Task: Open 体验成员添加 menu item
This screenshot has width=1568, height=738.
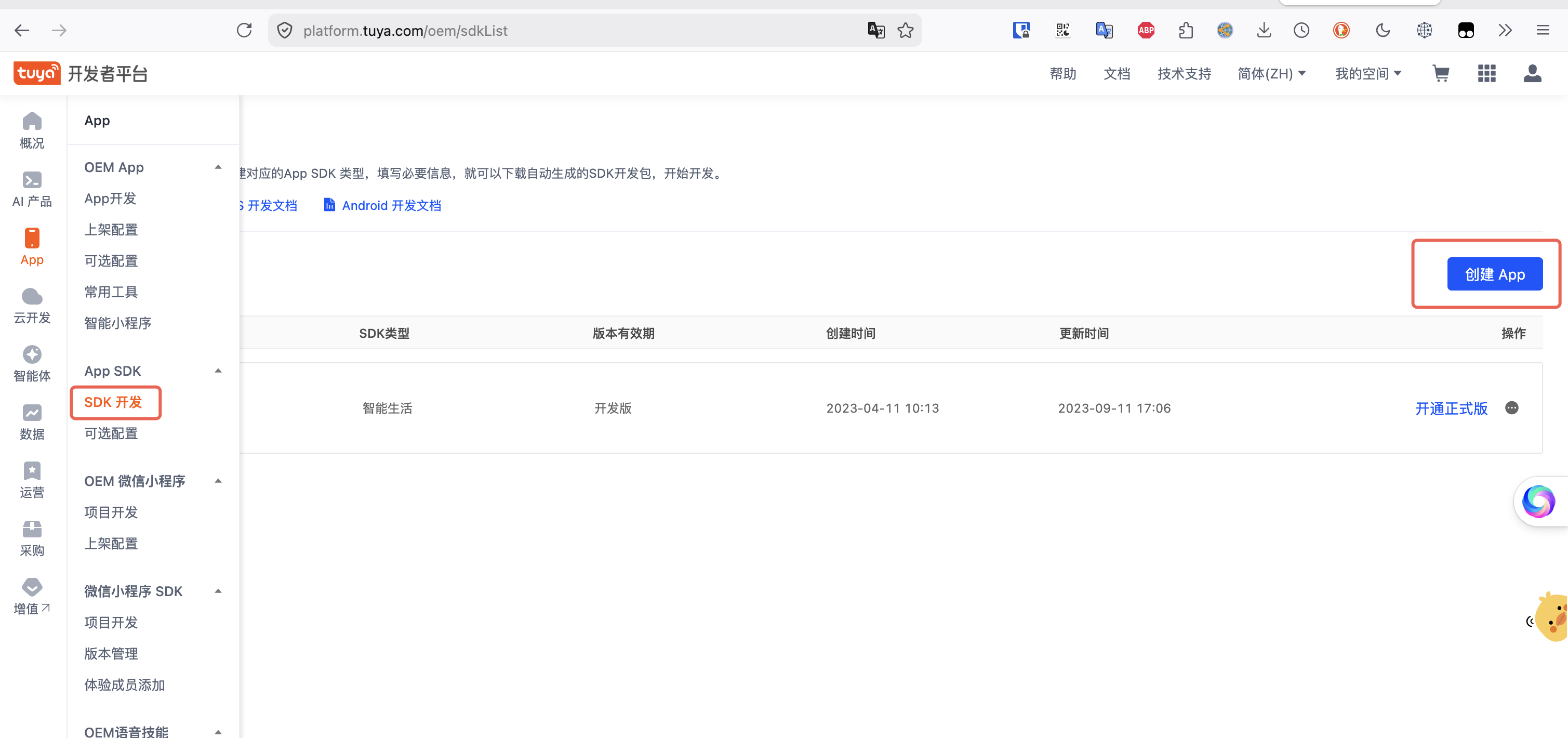Action: pyautogui.click(x=124, y=685)
